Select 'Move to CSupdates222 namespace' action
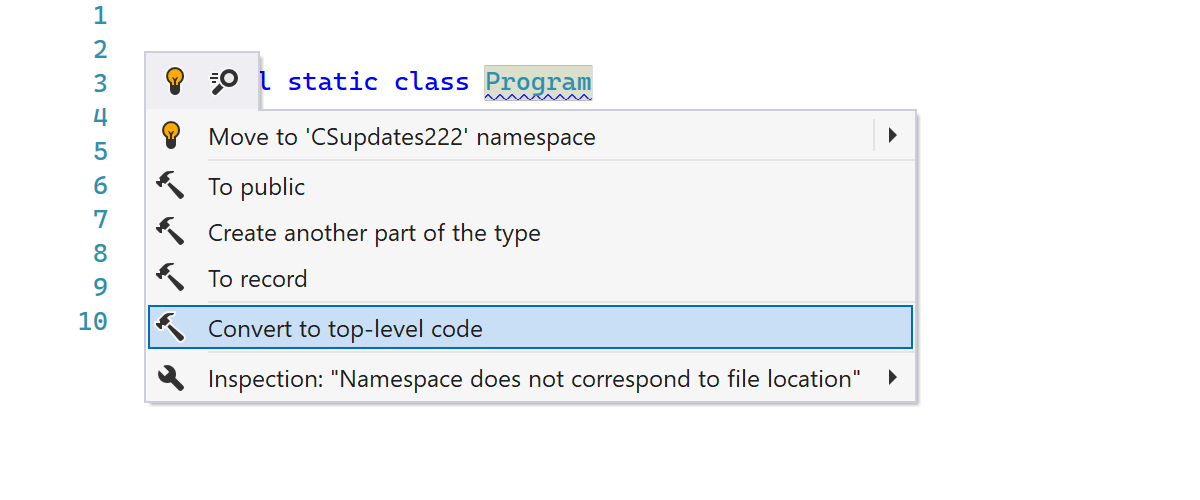1200x500 pixels. (x=401, y=136)
